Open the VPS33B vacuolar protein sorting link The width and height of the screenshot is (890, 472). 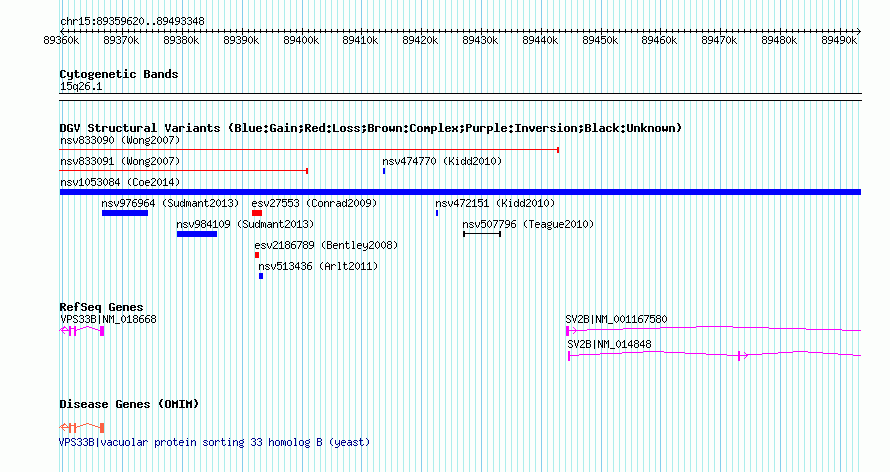point(215,442)
